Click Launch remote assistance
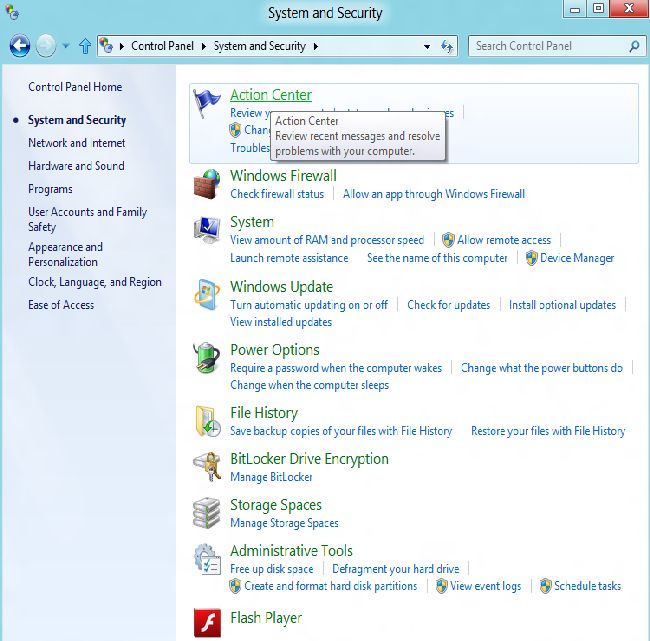The image size is (650, 641). pyautogui.click(x=289, y=258)
